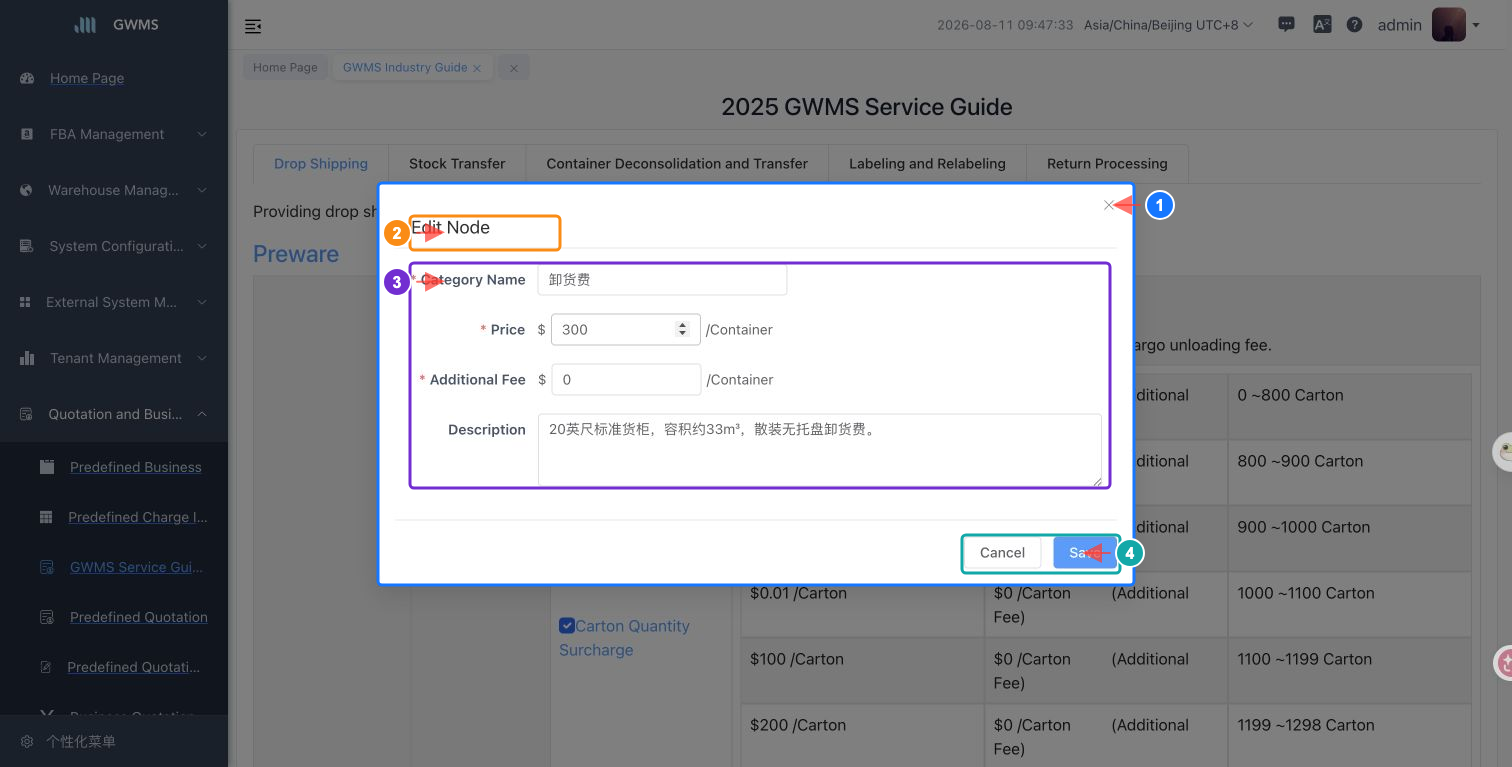Click the Predefined Business folder icon

click(47, 467)
